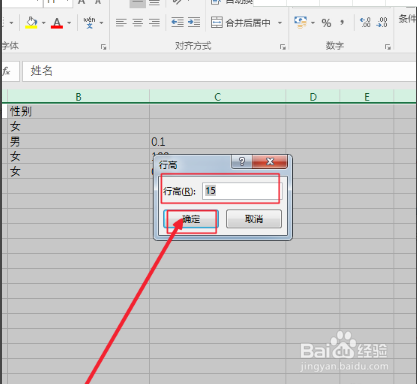Open the borders dropdown arrow left of fill color
417x384 pixels.
11,23
